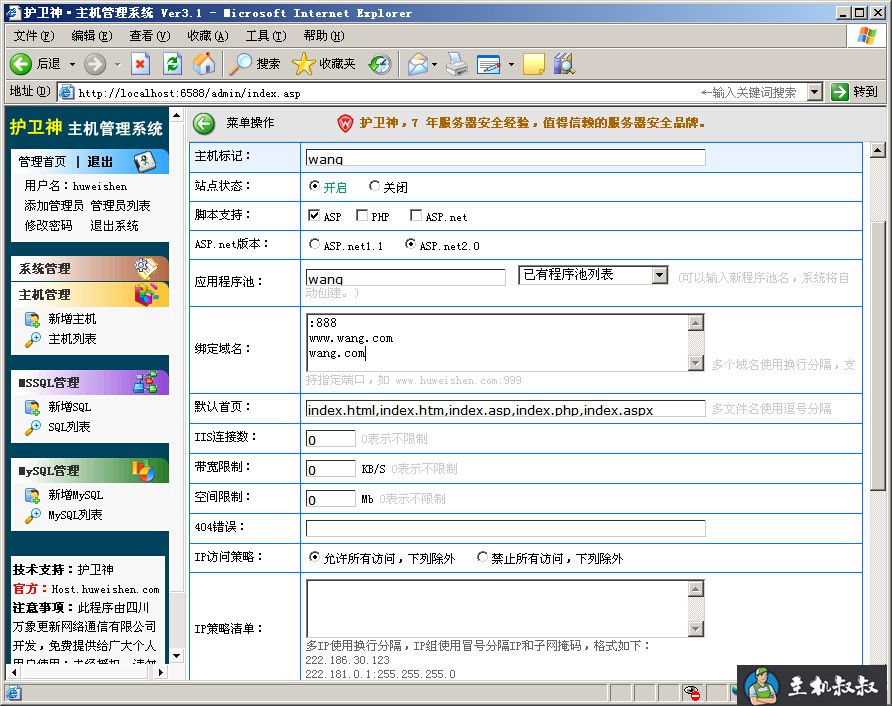Click the magnifier icon beside MySQL列表
Viewport: 892px width, 706px height.
[32, 516]
